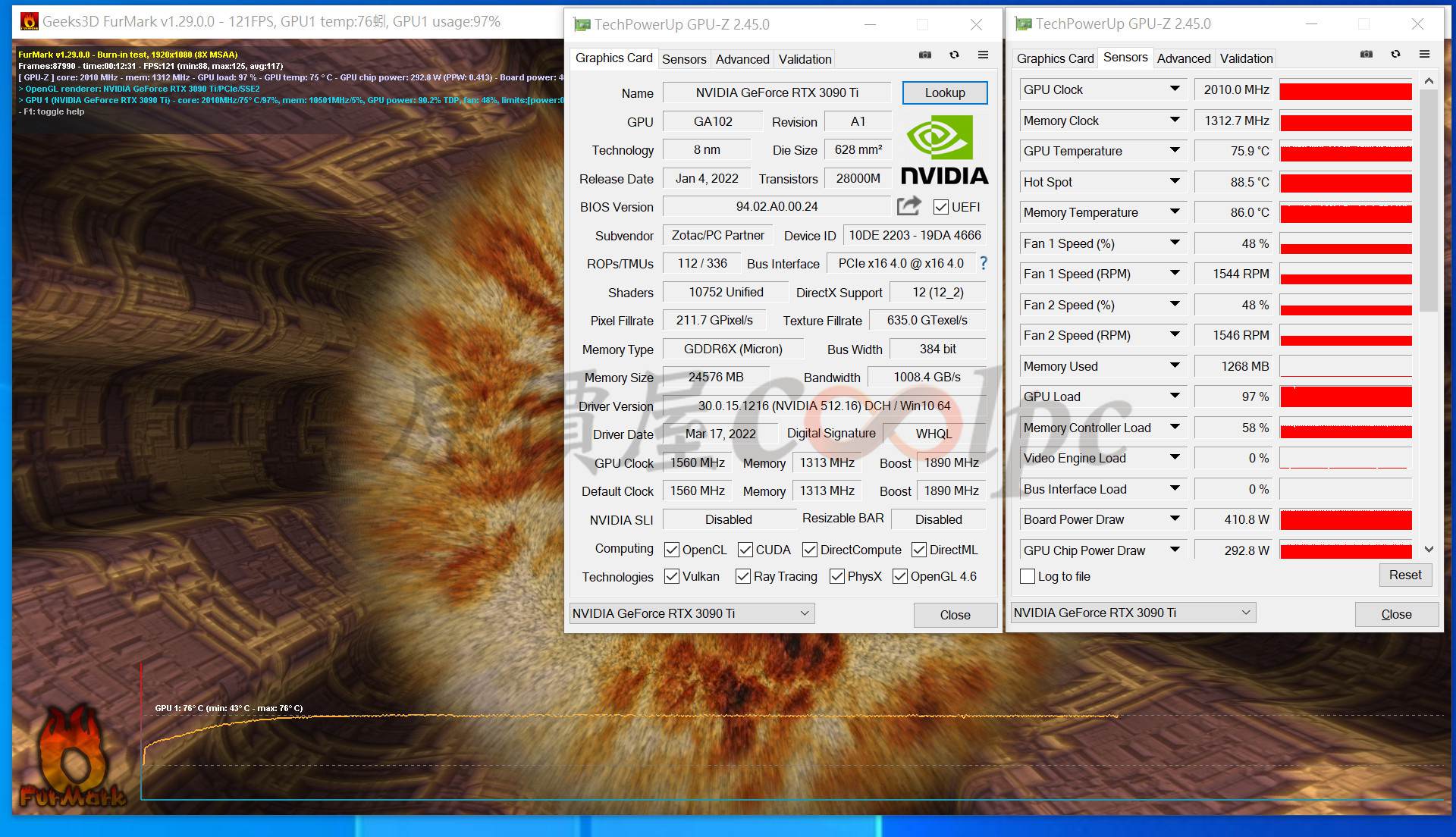This screenshot has height=837, width=1456.
Task: Click the GPU name field NVIDIA GeForce RTX 3090 Ti
Action: (777, 92)
